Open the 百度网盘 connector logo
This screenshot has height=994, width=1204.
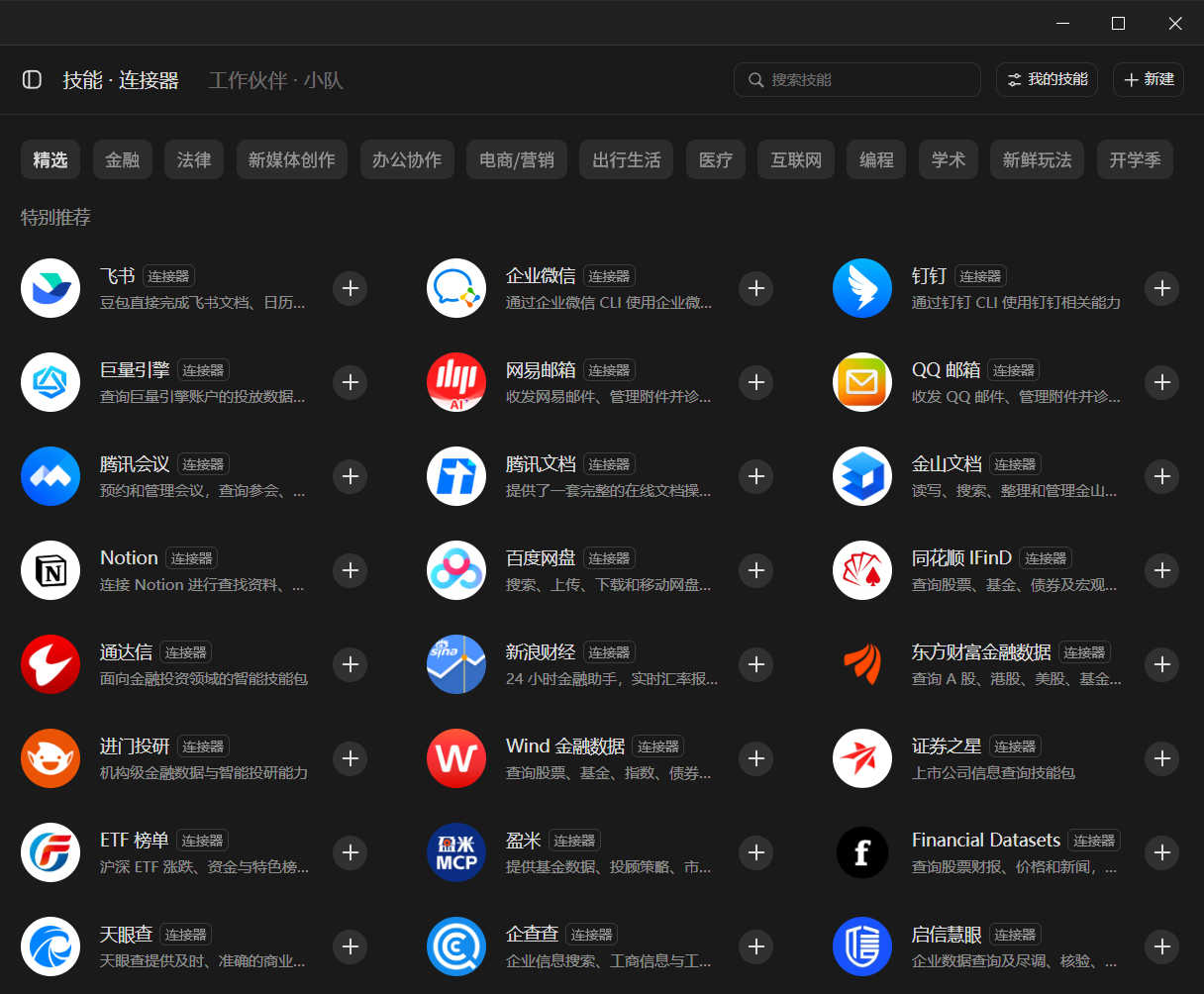[x=456, y=570]
